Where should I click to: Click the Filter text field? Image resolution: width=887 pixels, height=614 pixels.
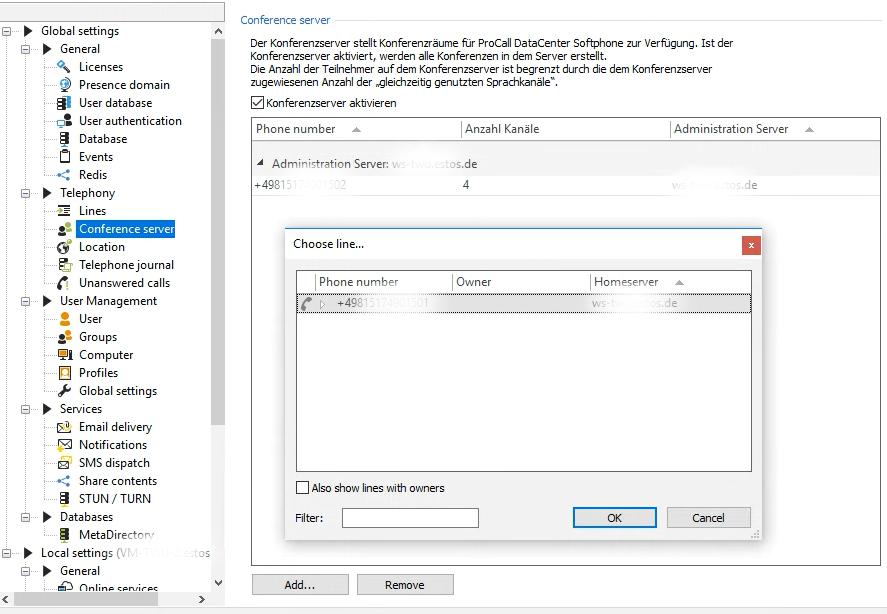[410, 518]
